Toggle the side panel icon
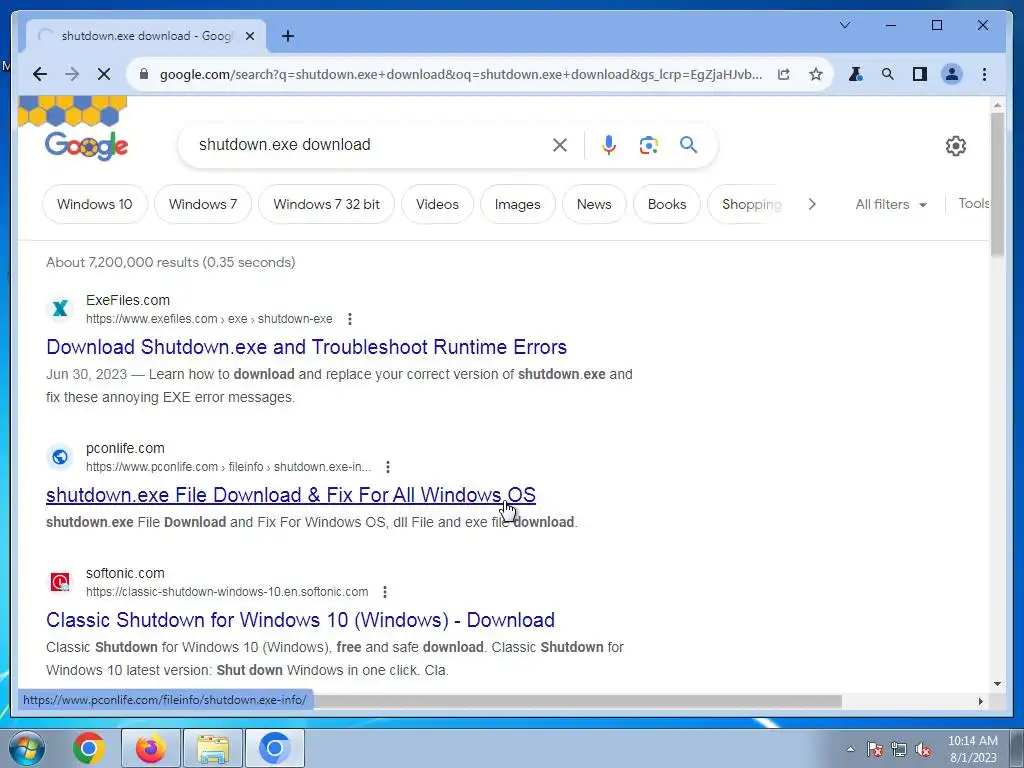Image resolution: width=1024 pixels, height=768 pixels. (x=920, y=74)
